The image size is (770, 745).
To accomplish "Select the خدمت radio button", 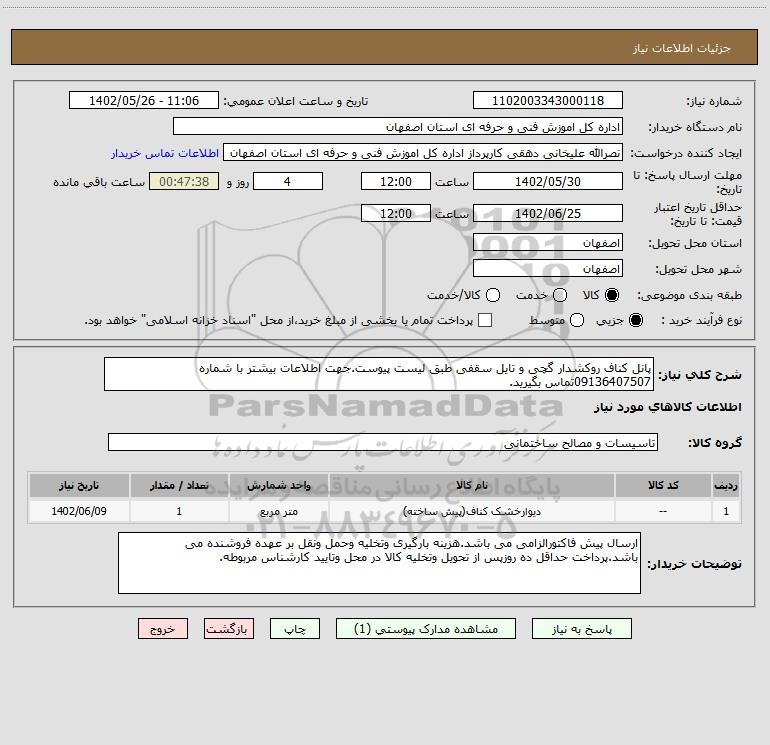I will tap(560, 295).
